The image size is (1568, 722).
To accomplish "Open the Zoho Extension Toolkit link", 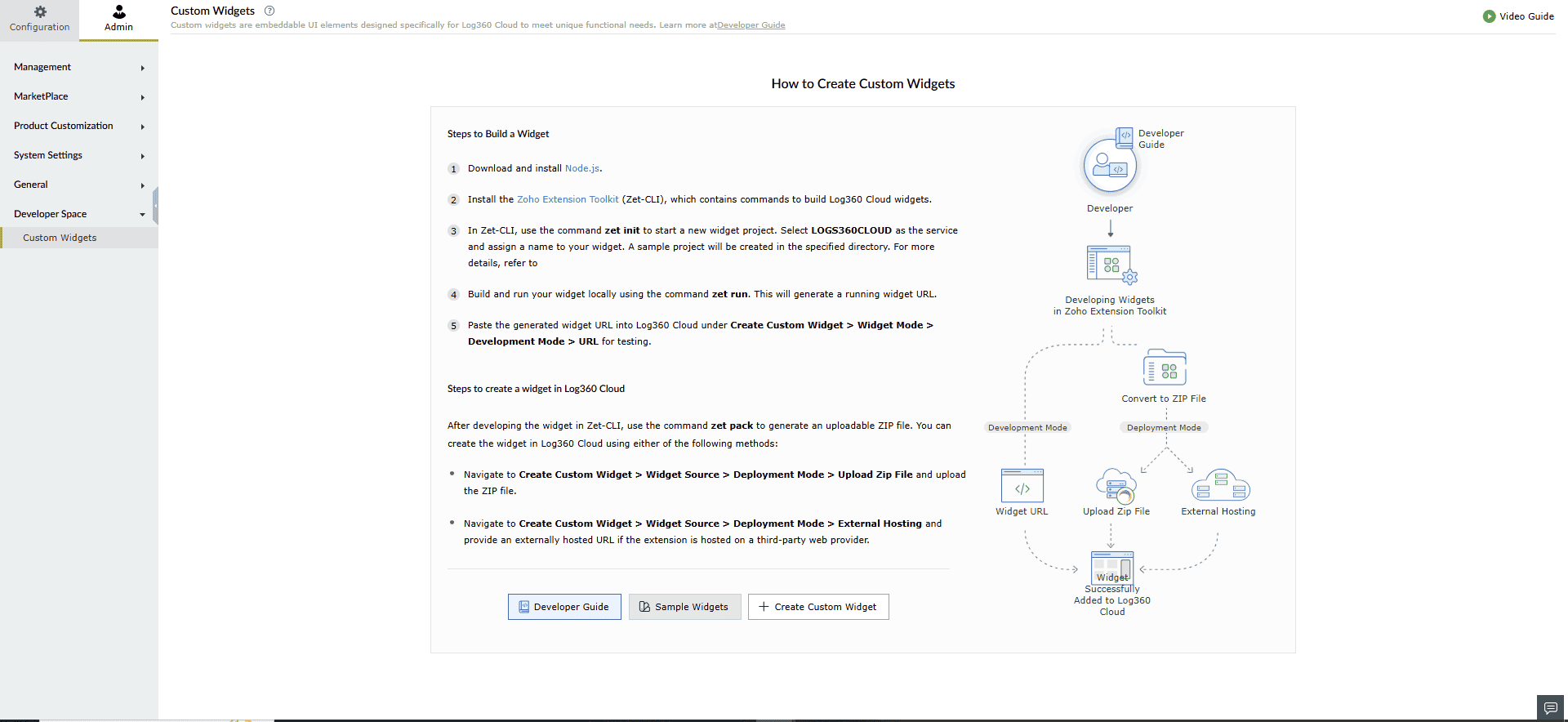I will coord(568,199).
